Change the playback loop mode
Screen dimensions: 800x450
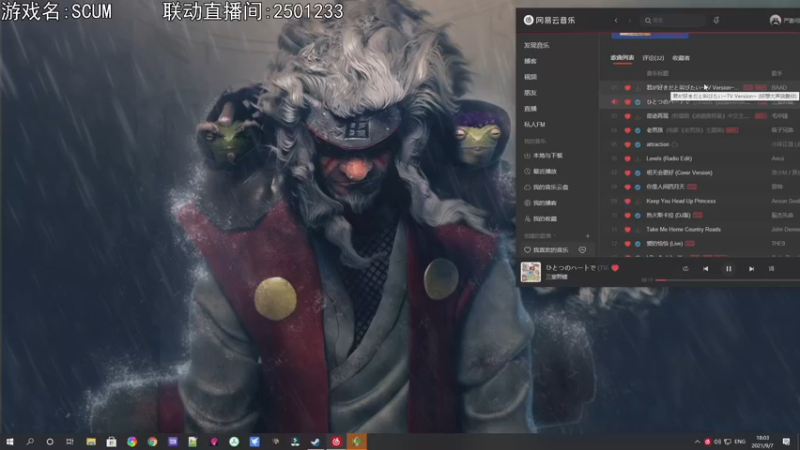tap(685, 269)
